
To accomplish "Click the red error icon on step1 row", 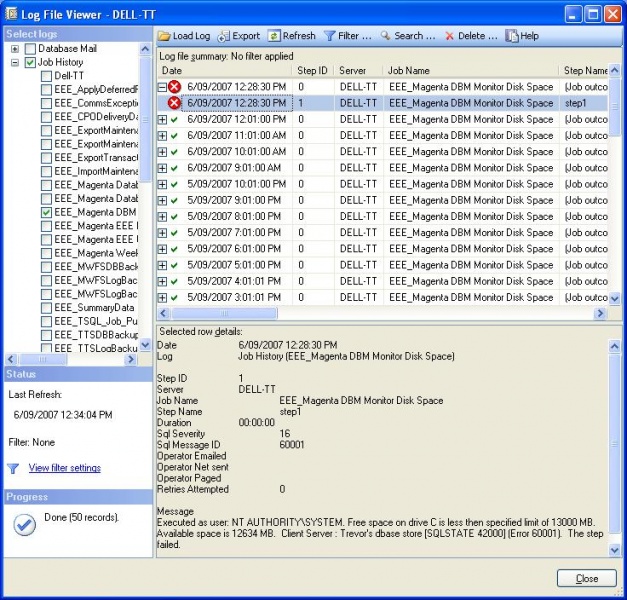I will (x=174, y=103).
